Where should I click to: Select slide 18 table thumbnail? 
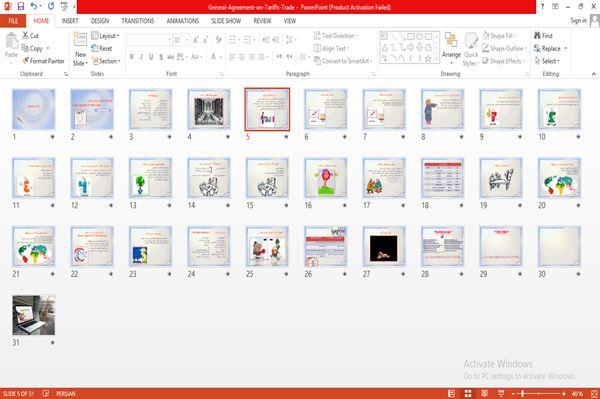(443, 178)
